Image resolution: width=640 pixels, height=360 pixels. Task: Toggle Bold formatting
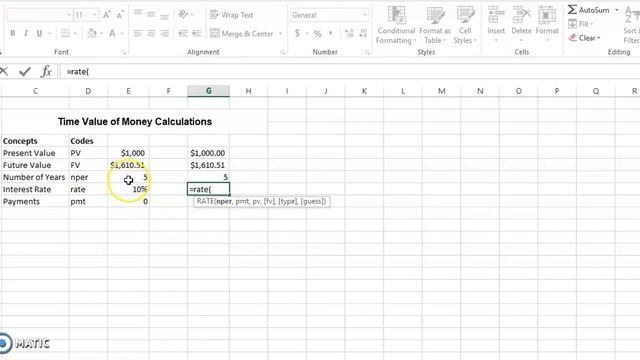(x=13, y=33)
